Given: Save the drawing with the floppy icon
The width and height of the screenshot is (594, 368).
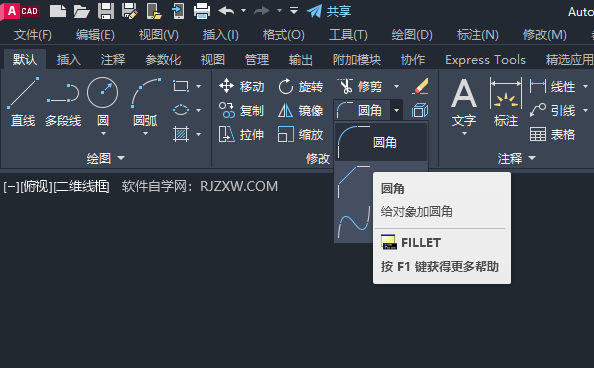Looking at the screenshot, I should coord(106,11).
